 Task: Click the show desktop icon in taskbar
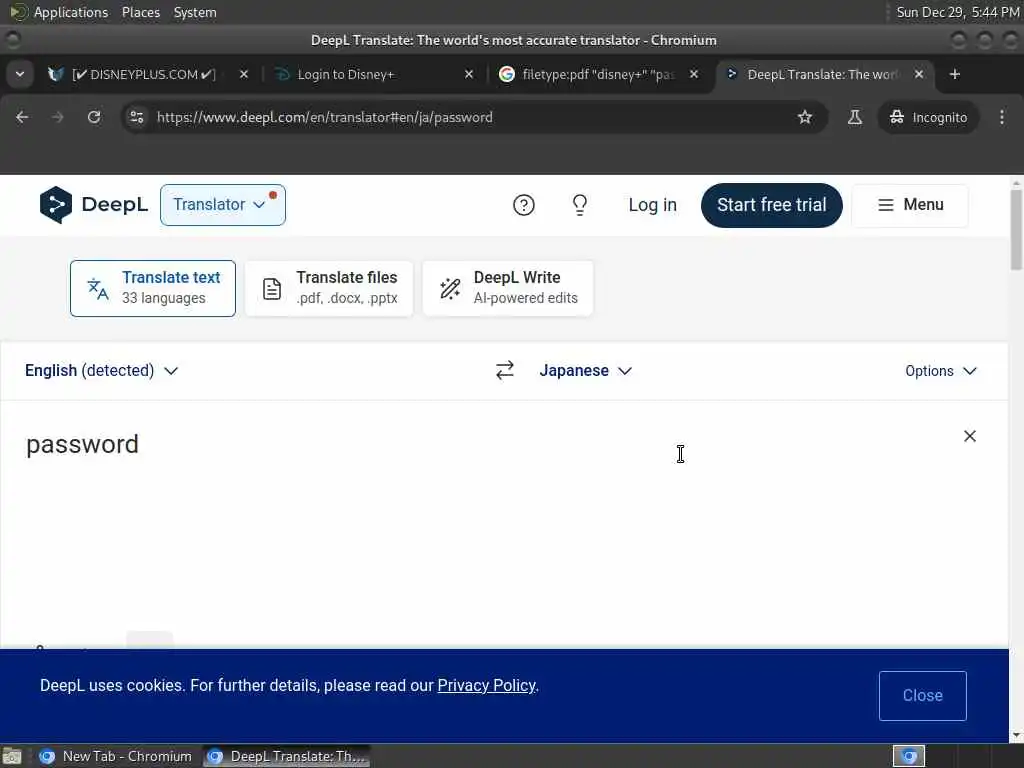[12, 756]
